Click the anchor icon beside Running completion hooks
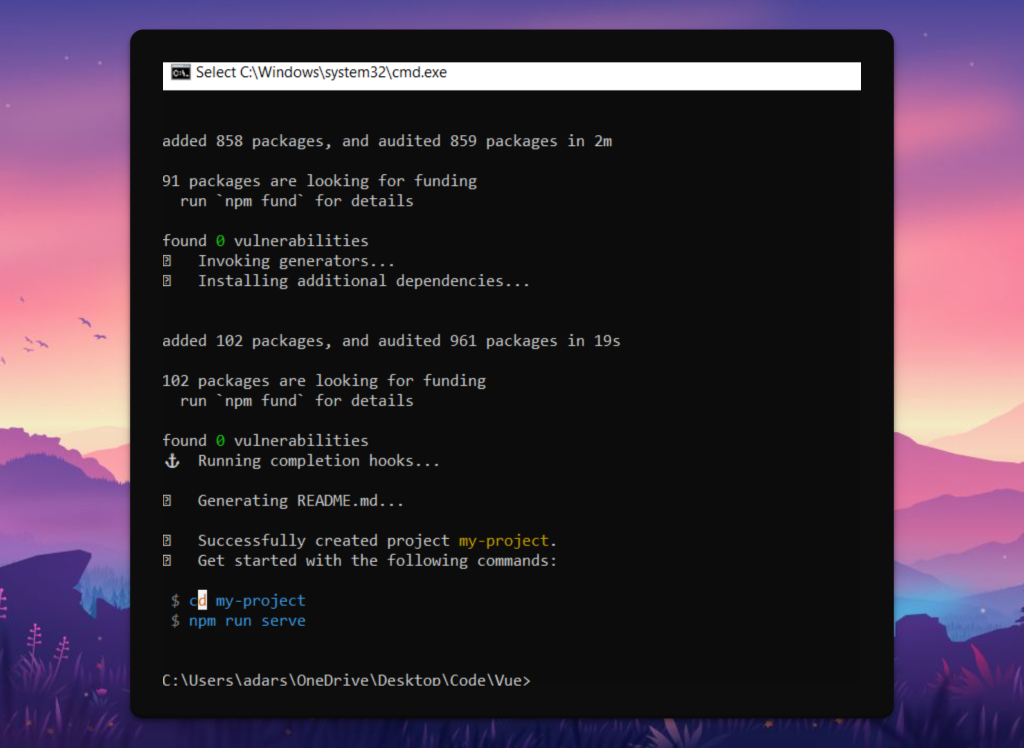The height and width of the screenshot is (748, 1024). tap(170, 461)
